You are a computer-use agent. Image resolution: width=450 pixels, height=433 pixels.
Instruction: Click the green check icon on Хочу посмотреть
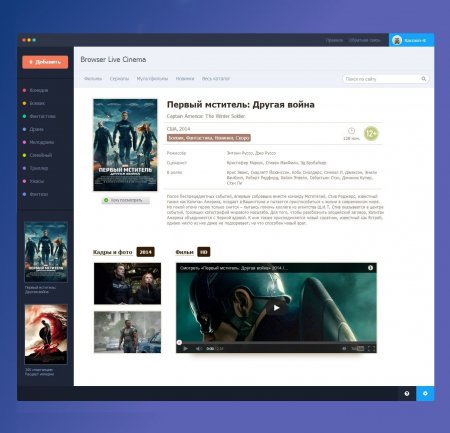(106, 200)
